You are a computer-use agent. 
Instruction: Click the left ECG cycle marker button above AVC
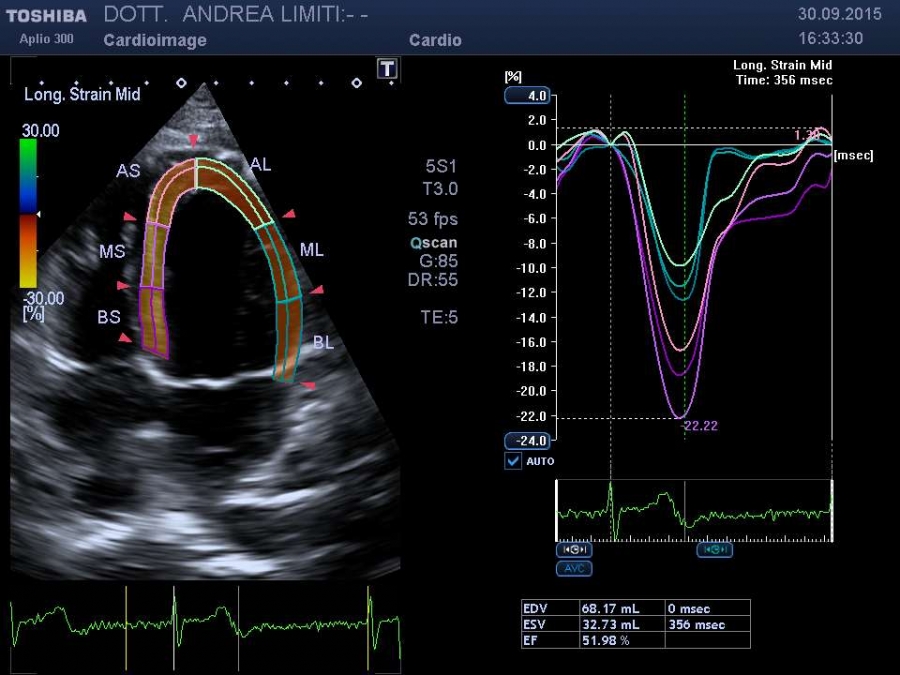pos(574,550)
